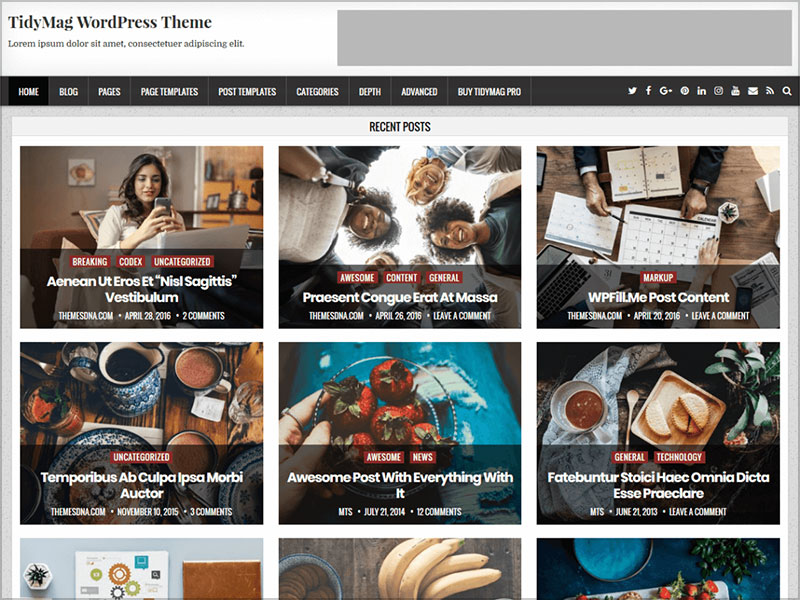Open post Awesome Post With Everything With It

(x=400, y=485)
